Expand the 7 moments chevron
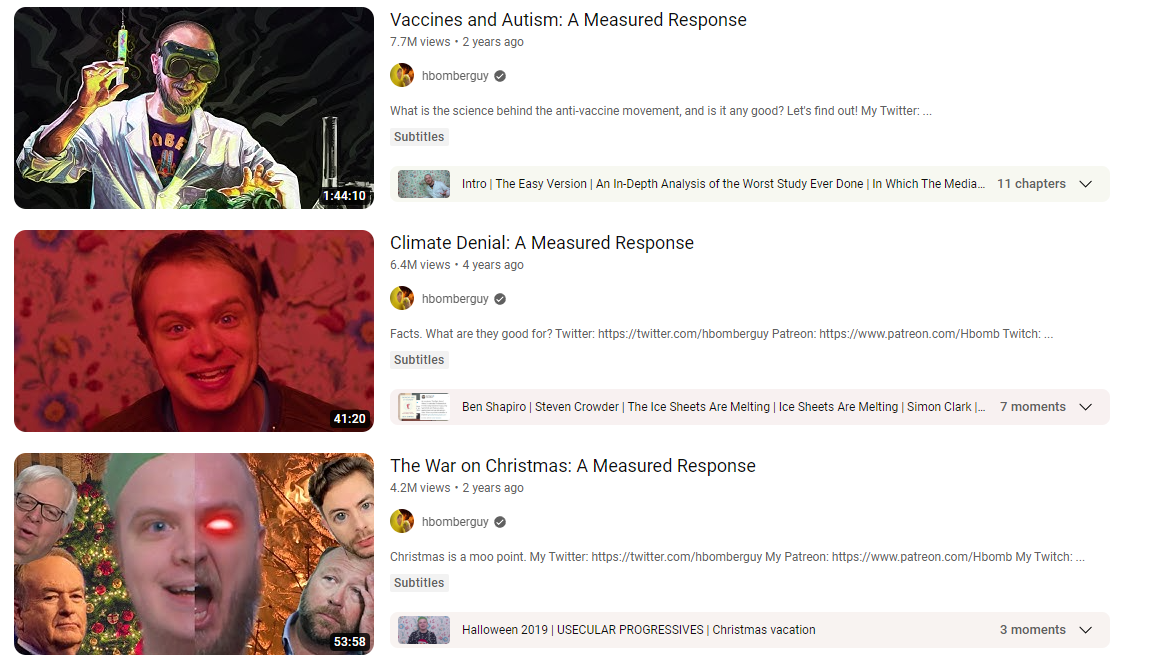The image size is (1171, 669). point(1086,407)
